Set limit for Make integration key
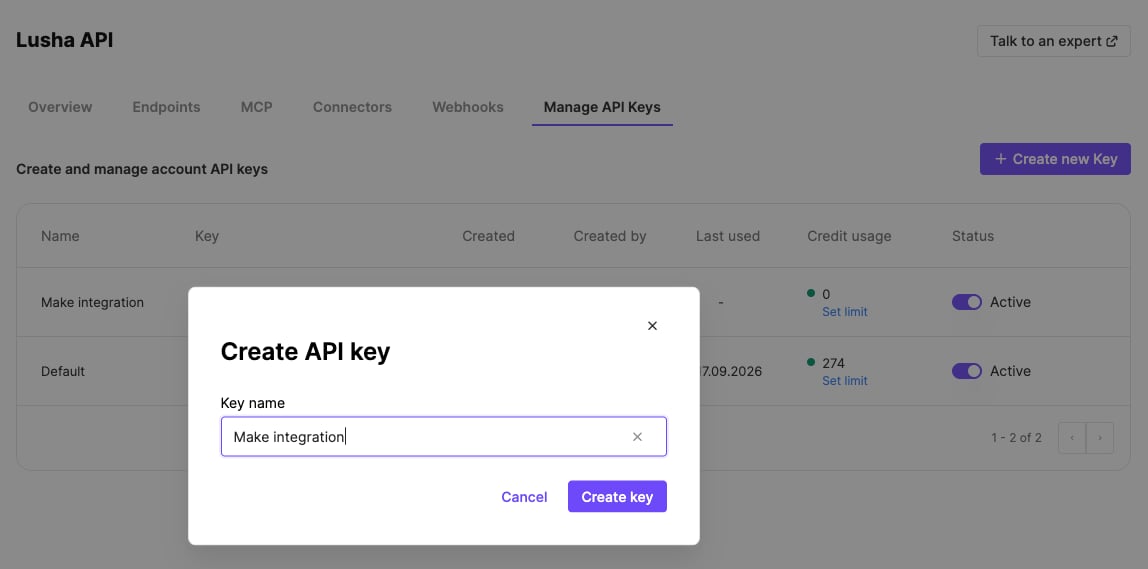The image size is (1148, 569). (x=844, y=312)
